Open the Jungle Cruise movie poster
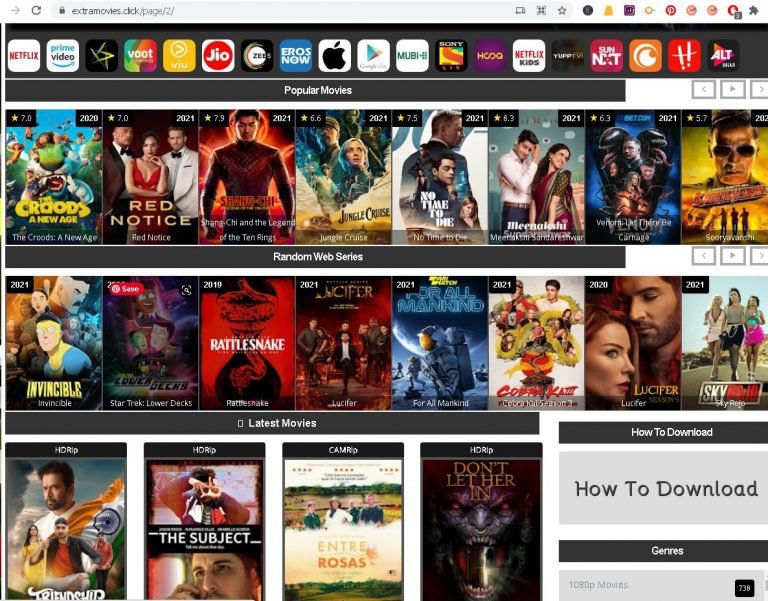The height and width of the screenshot is (601, 768). click(343, 177)
